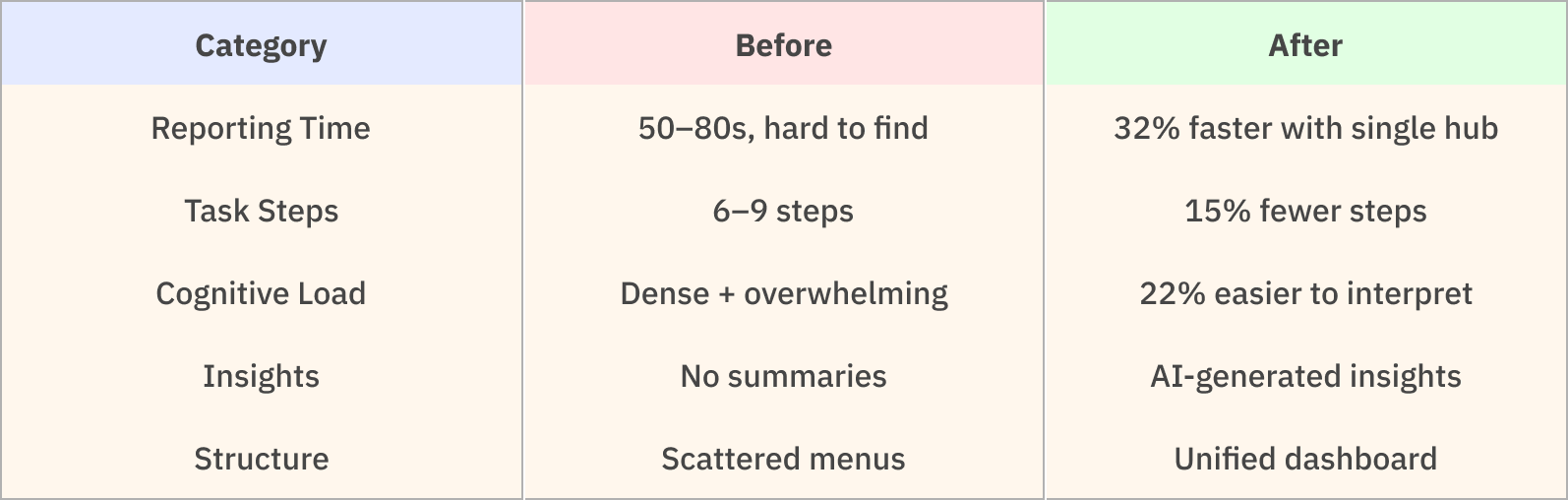This screenshot has height=500, width=1568.
Task: Select the Cognitive Load cell
Action: pyautogui.click(x=261, y=293)
